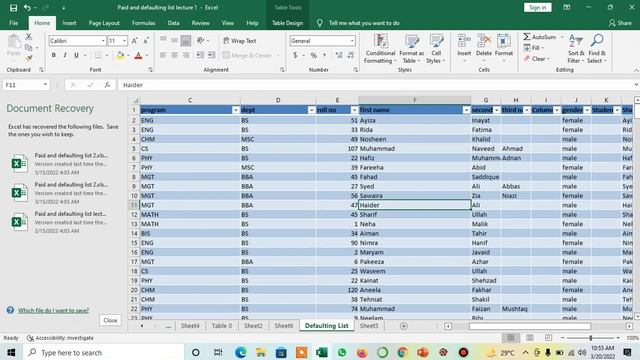
Task: Toggle Italic formatting
Action: [x=64, y=55]
